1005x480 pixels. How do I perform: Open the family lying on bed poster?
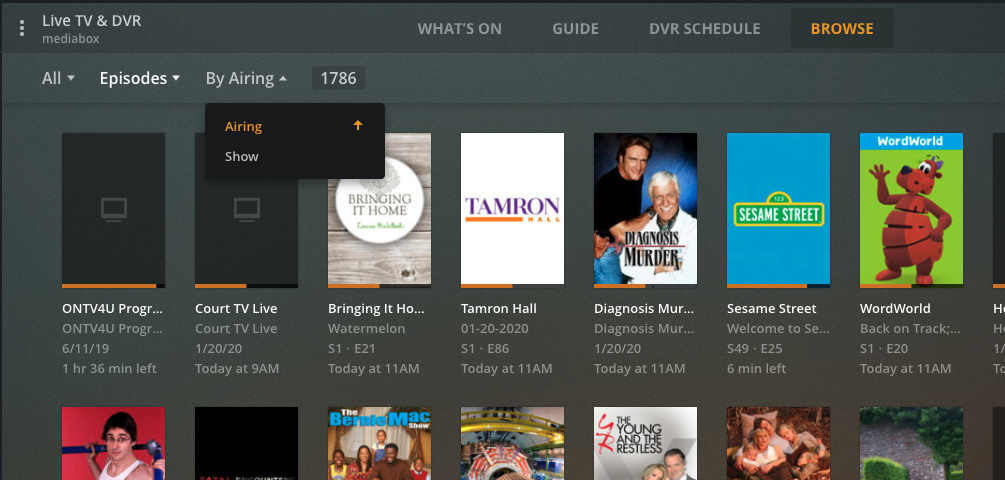778,443
